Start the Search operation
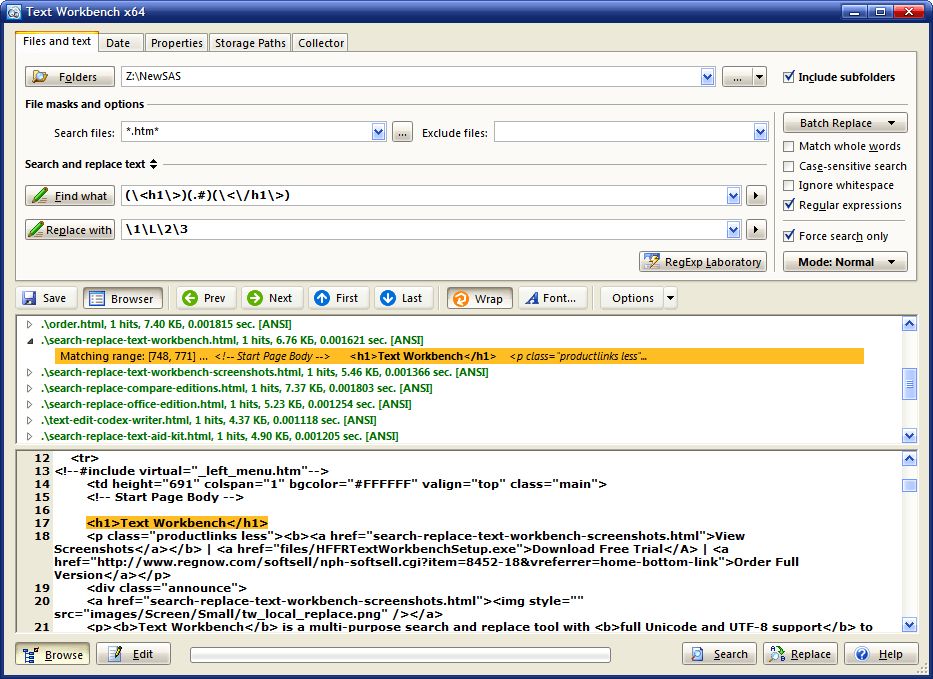 (718, 653)
